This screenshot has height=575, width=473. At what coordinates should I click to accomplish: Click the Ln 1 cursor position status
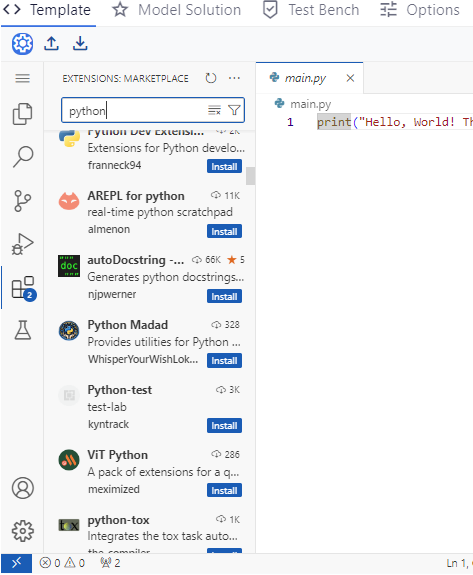459,563
